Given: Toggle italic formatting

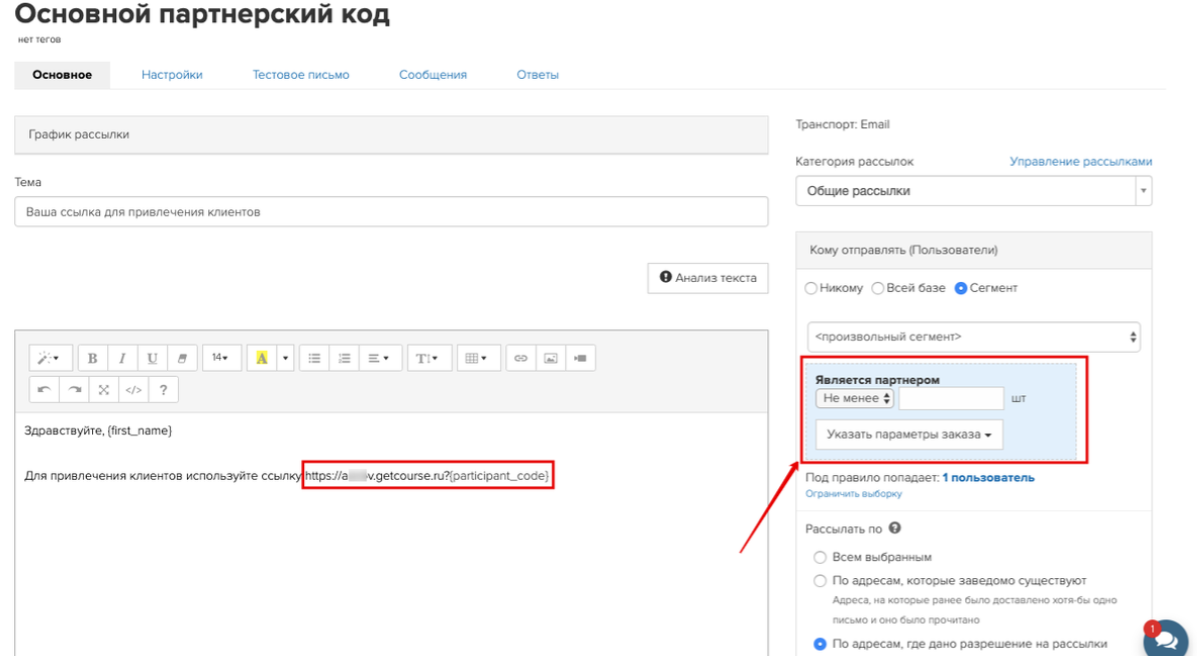Looking at the screenshot, I should coord(122,358).
